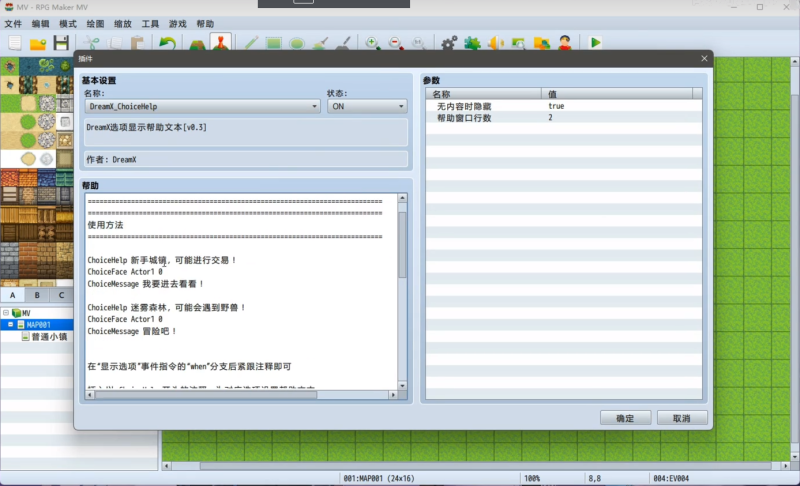Open the 状态 ON dropdown
This screenshot has height=486, width=800.
tap(367, 106)
